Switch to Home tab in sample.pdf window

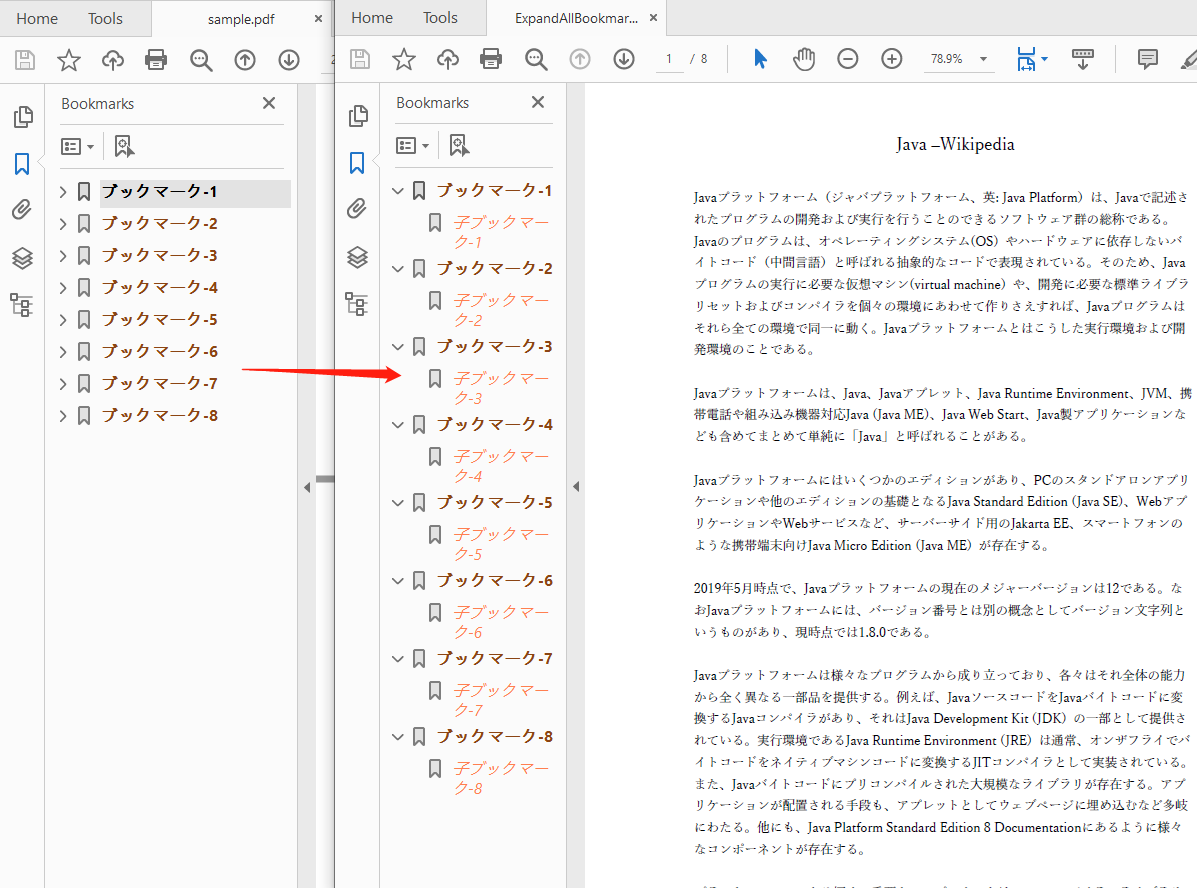(37, 18)
